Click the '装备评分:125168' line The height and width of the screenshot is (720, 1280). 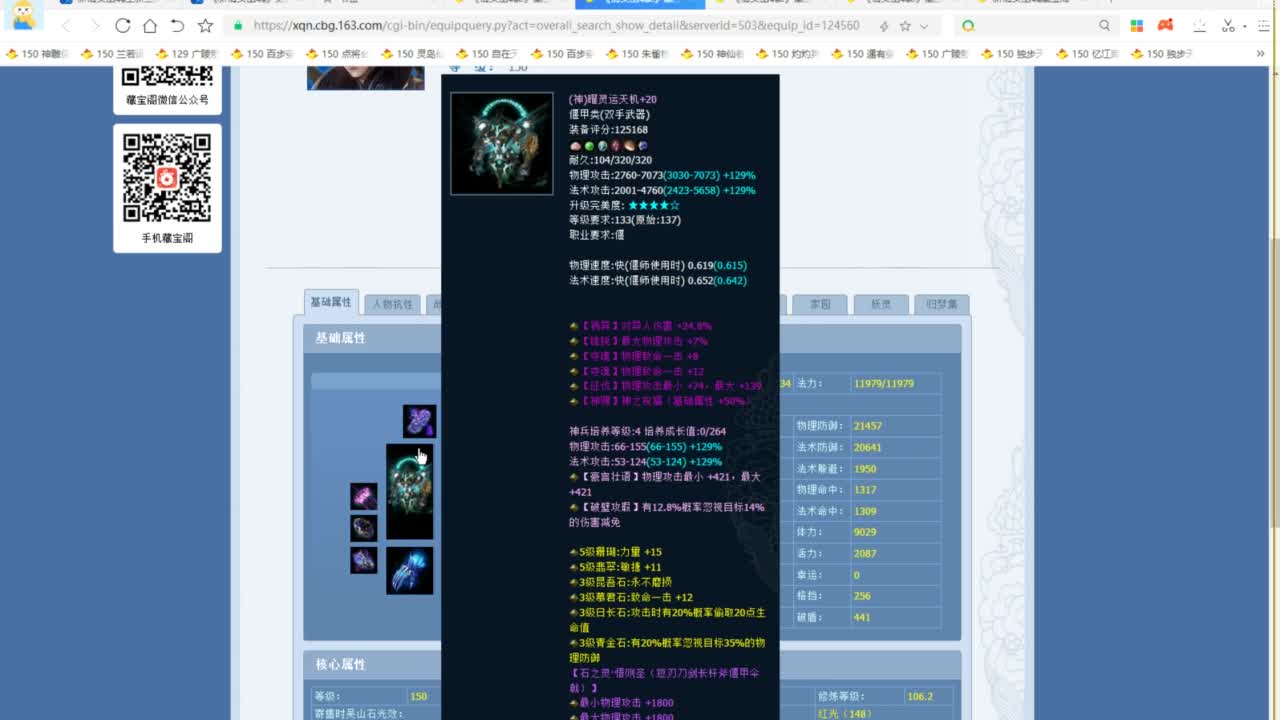(x=608, y=130)
